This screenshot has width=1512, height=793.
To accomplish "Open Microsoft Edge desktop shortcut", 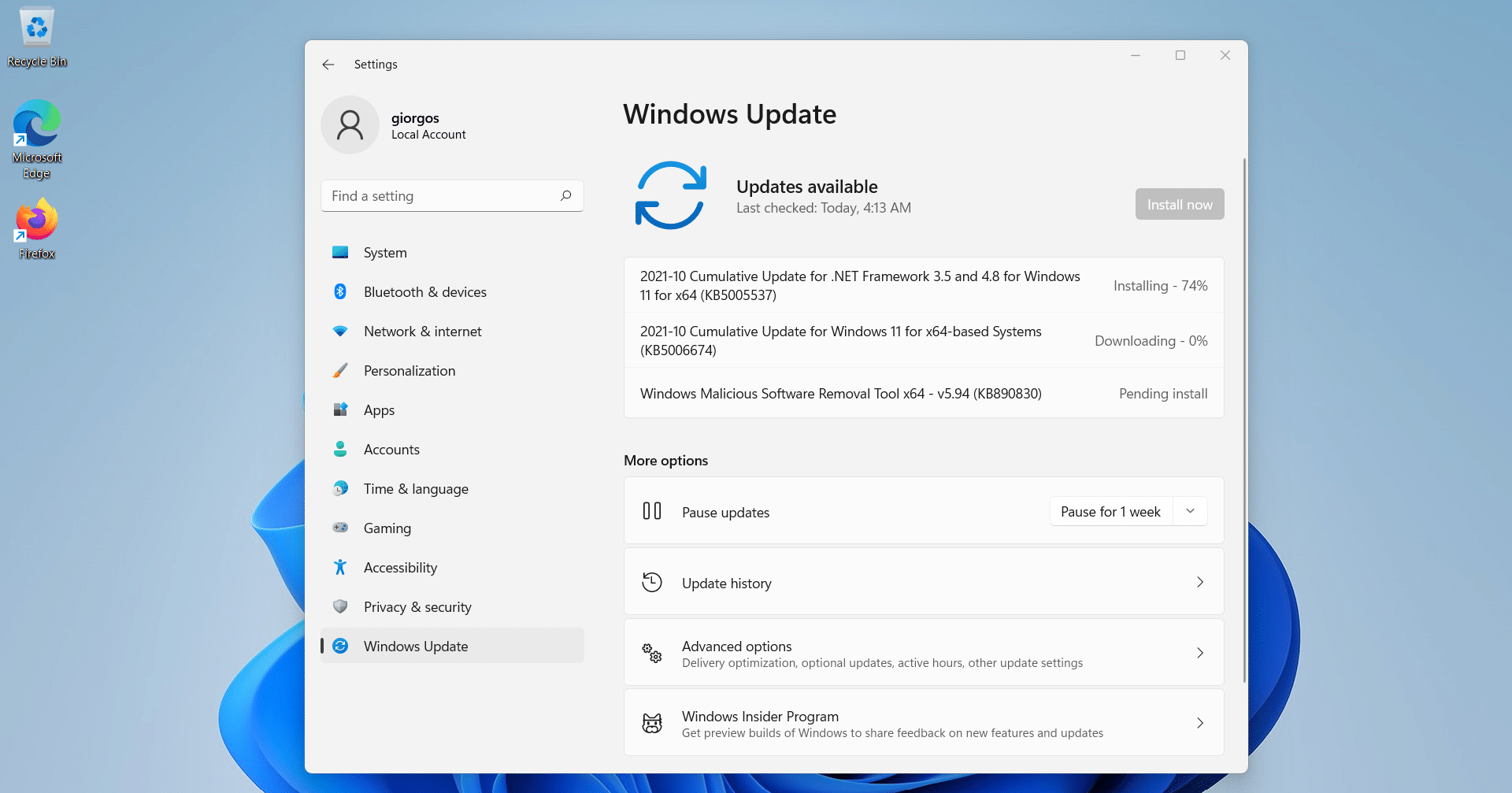I will tap(37, 139).
